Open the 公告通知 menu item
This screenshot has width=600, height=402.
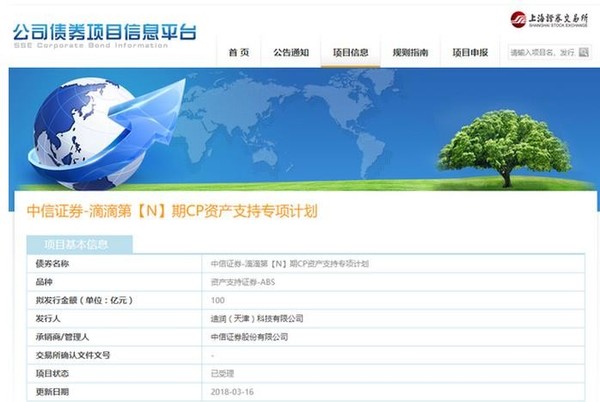tap(291, 52)
